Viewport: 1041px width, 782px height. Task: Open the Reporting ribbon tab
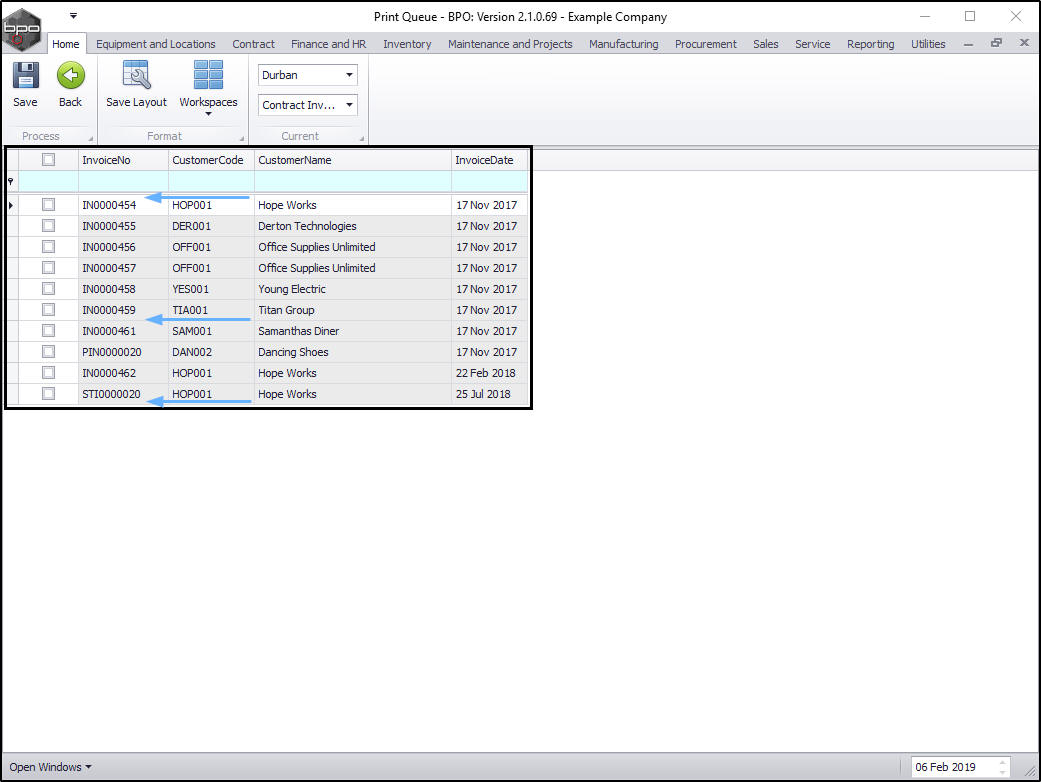[870, 44]
